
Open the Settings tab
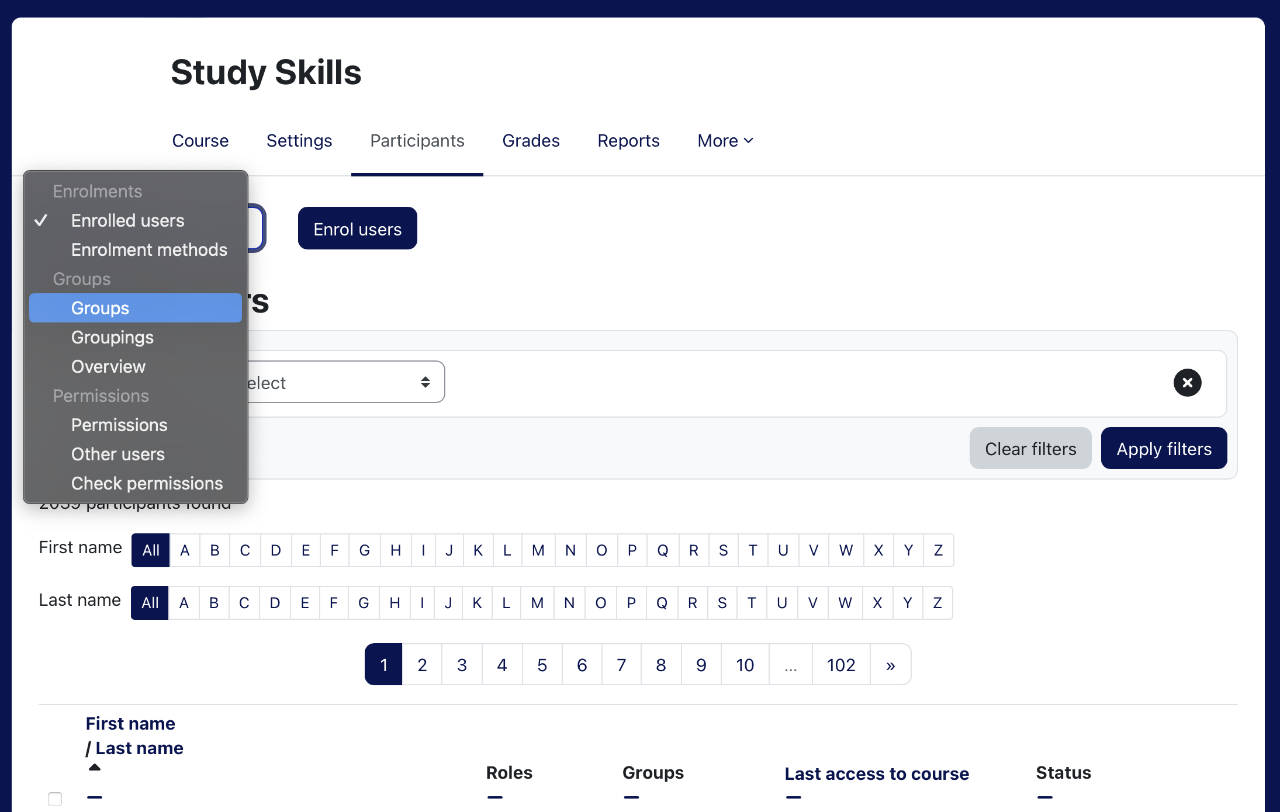click(299, 141)
